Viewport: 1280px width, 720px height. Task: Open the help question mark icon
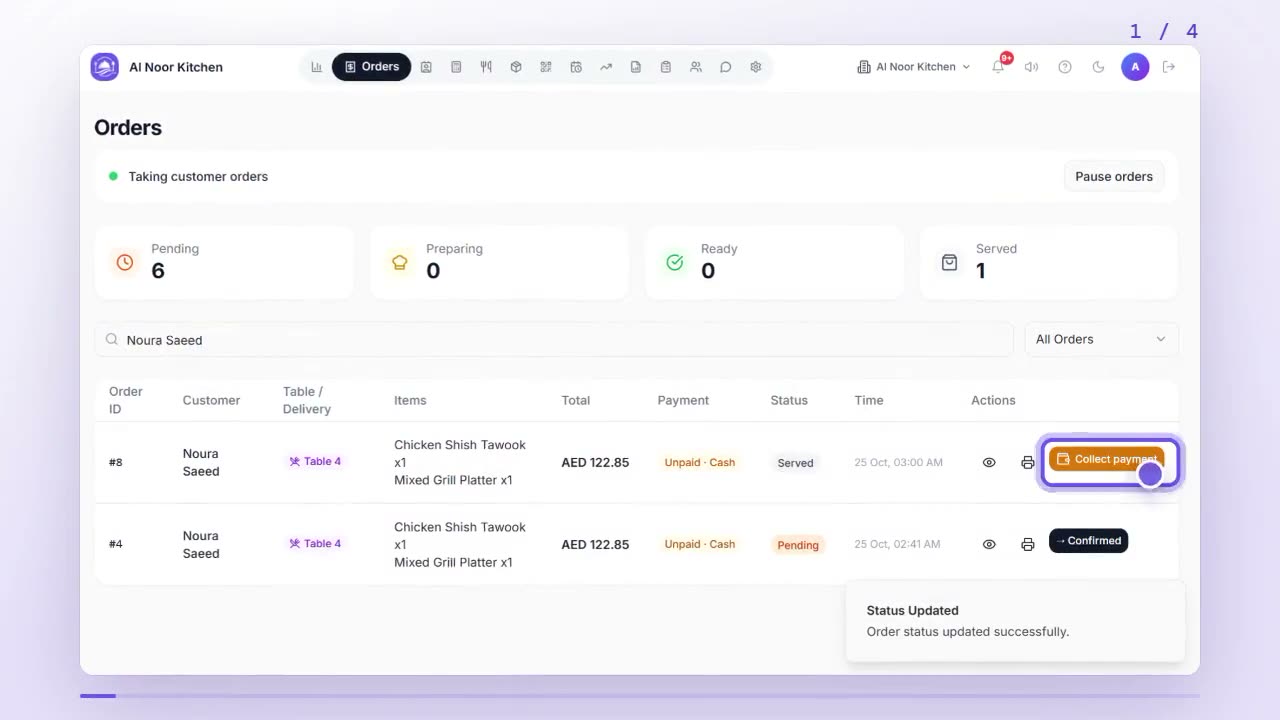[1065, 67]
